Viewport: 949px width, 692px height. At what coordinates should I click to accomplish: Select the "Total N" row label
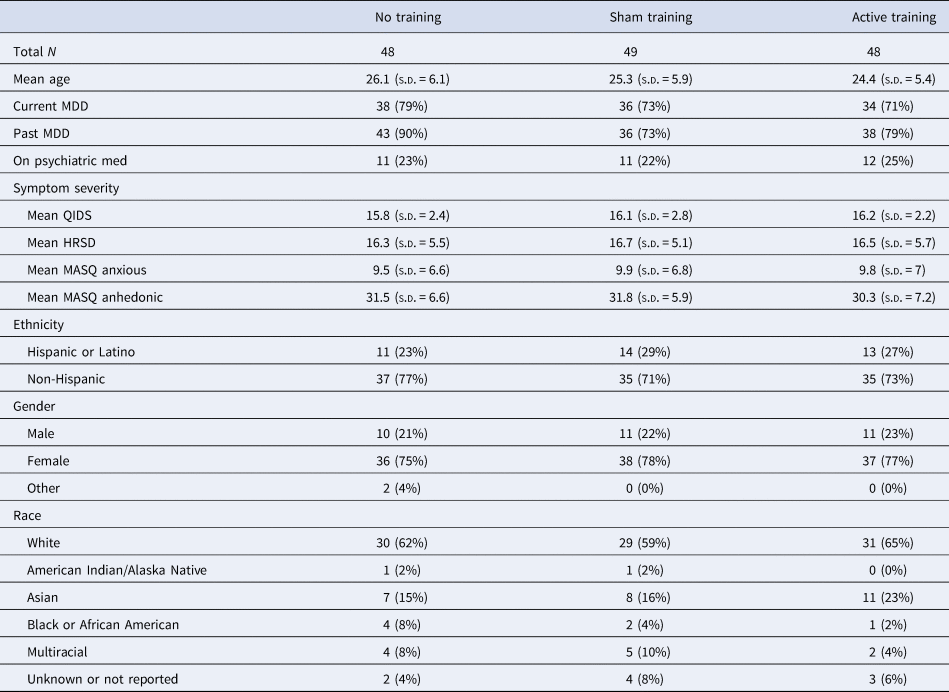coord(35,51)
